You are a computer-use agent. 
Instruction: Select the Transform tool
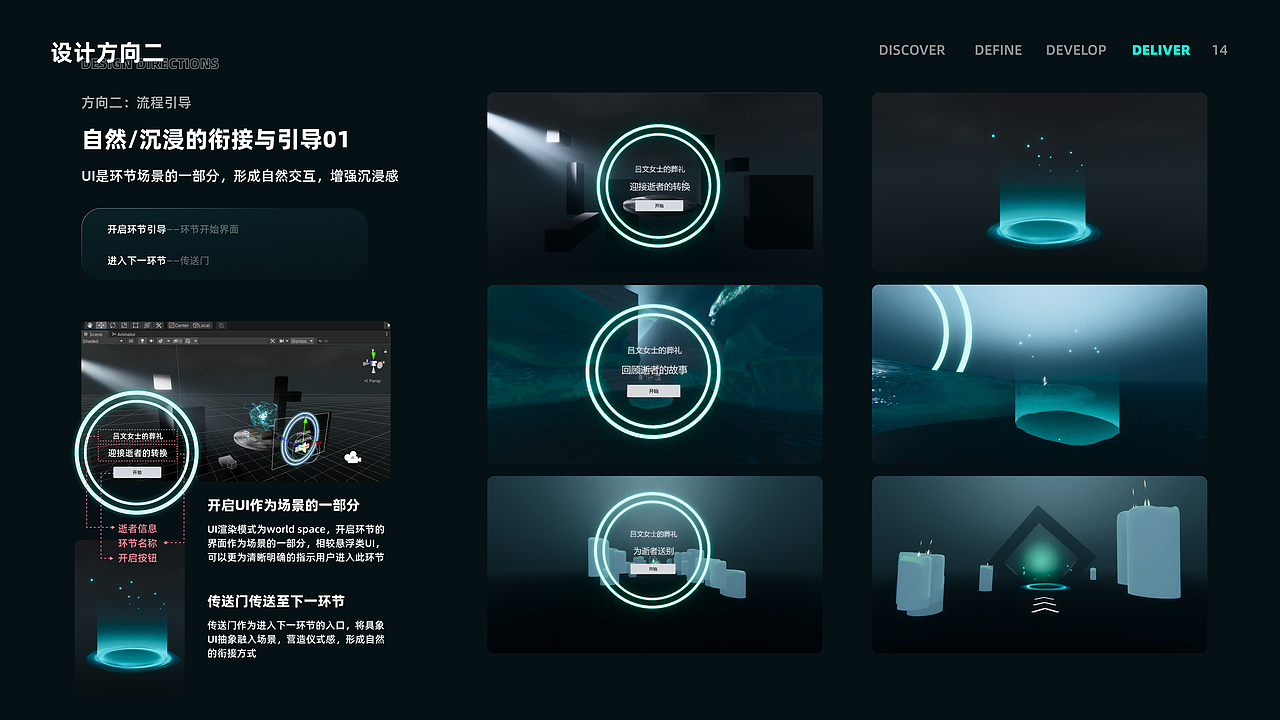click(146, 325)
